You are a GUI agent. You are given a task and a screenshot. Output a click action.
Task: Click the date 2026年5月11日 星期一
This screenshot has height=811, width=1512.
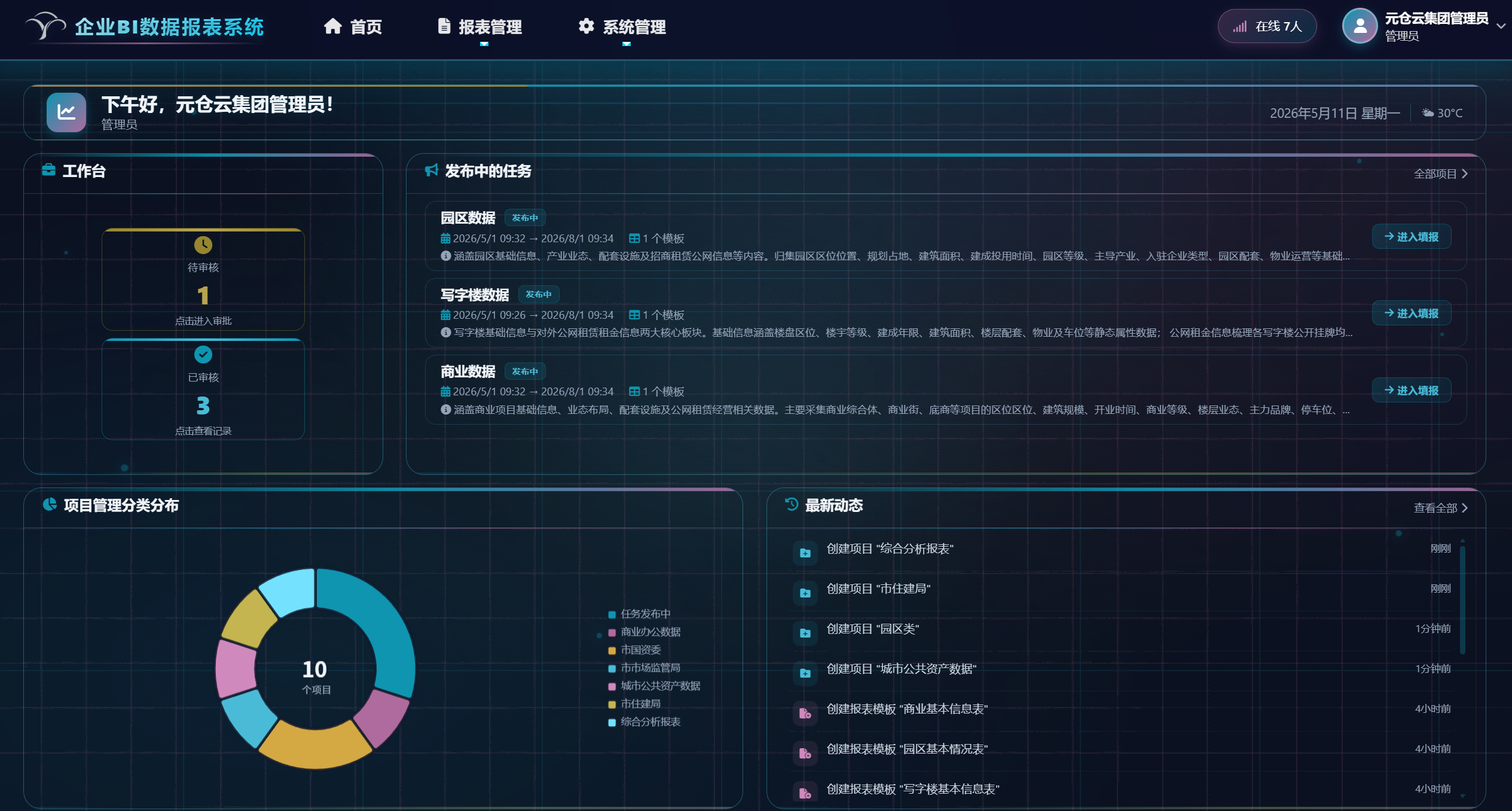pos(1335,113)
